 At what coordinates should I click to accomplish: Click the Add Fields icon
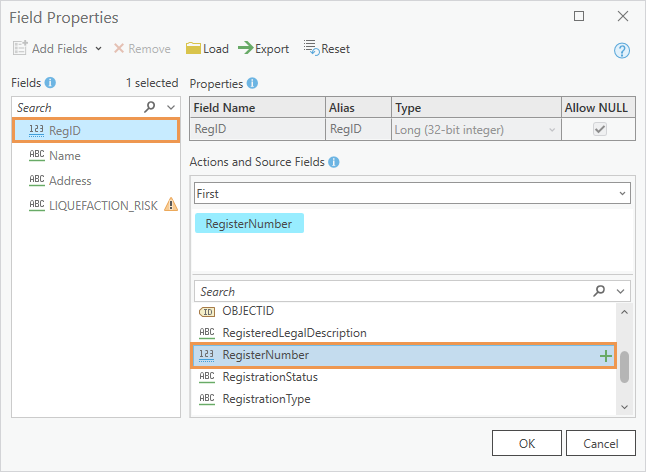[20, 48]
